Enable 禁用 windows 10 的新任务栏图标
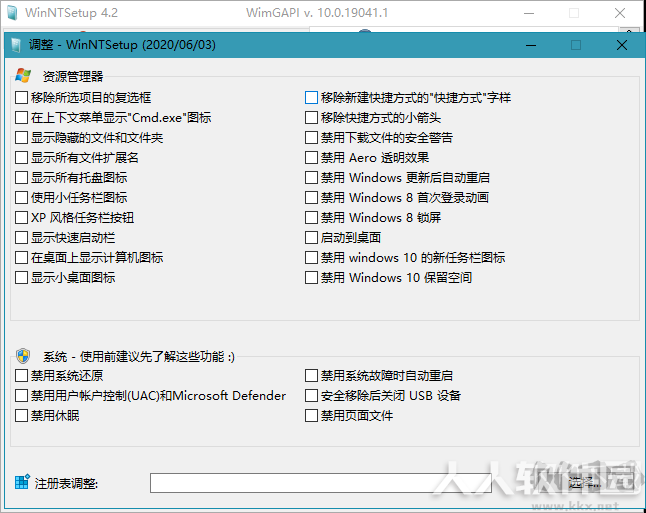 click(x=311, y=258)
